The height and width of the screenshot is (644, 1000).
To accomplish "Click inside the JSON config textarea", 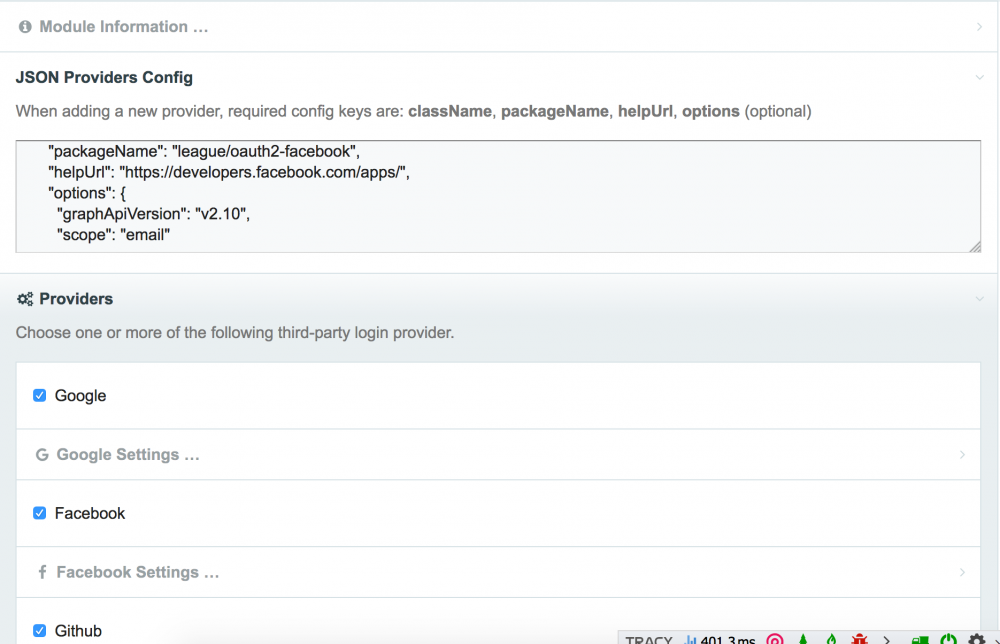I will (x=498, y=196).
